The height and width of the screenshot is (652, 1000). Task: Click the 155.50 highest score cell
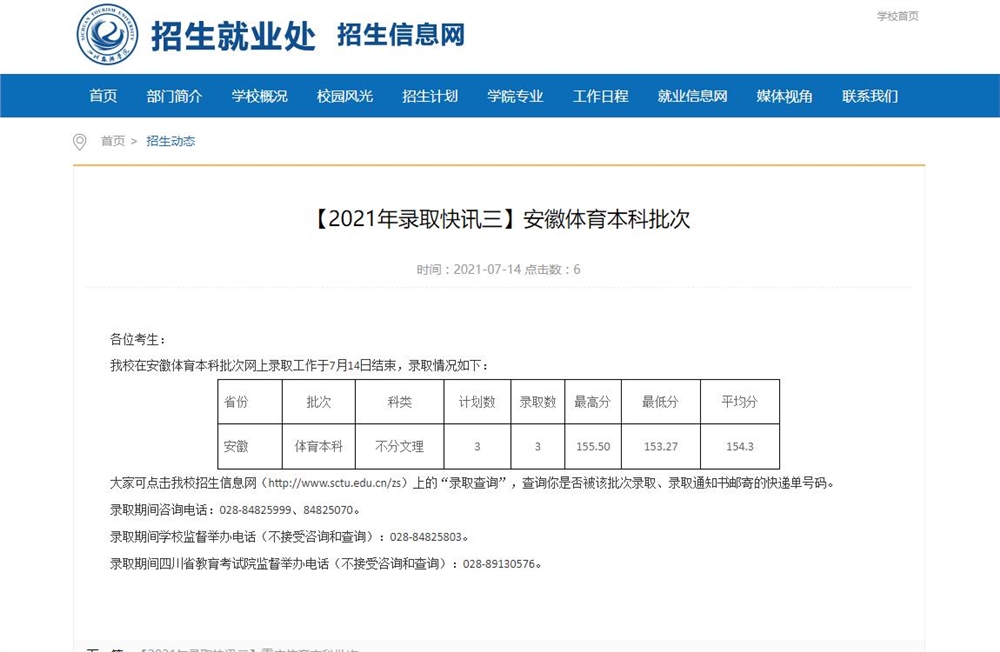click(x=593, y=447)
